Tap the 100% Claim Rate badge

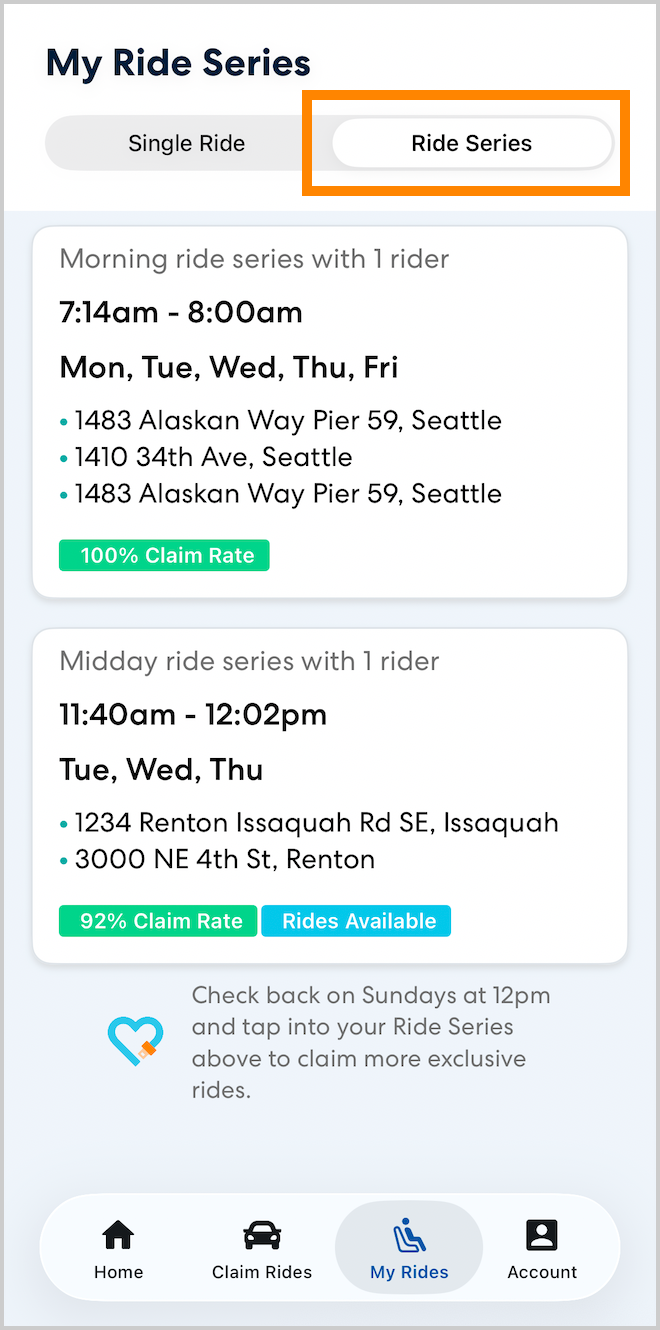(163, 555)
